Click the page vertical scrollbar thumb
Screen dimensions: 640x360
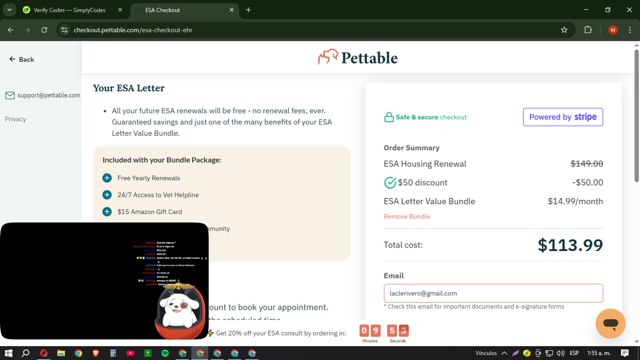tap(636, 115)
